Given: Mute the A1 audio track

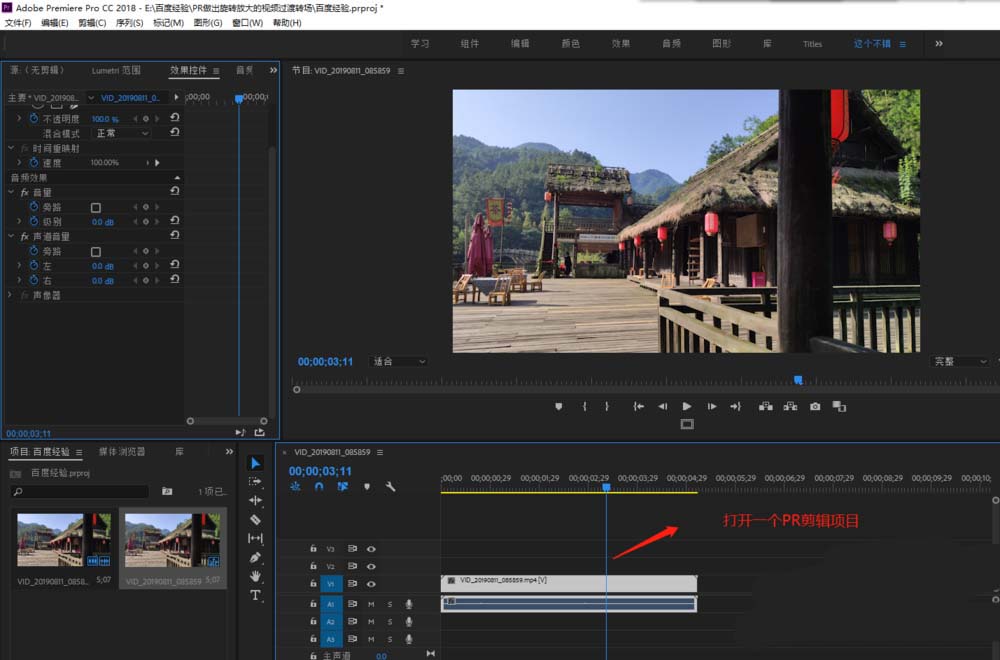Looking at the screenshot, I should point(370,604).
